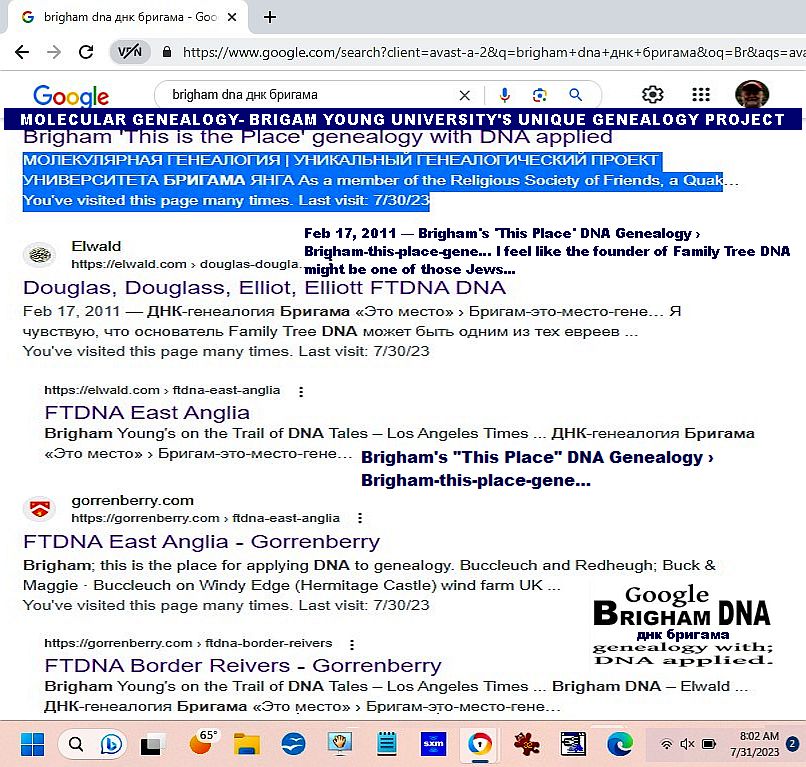Click the address bar URL field
The height and width of the screenshot is (767, 806).
(x=491, y=52)
